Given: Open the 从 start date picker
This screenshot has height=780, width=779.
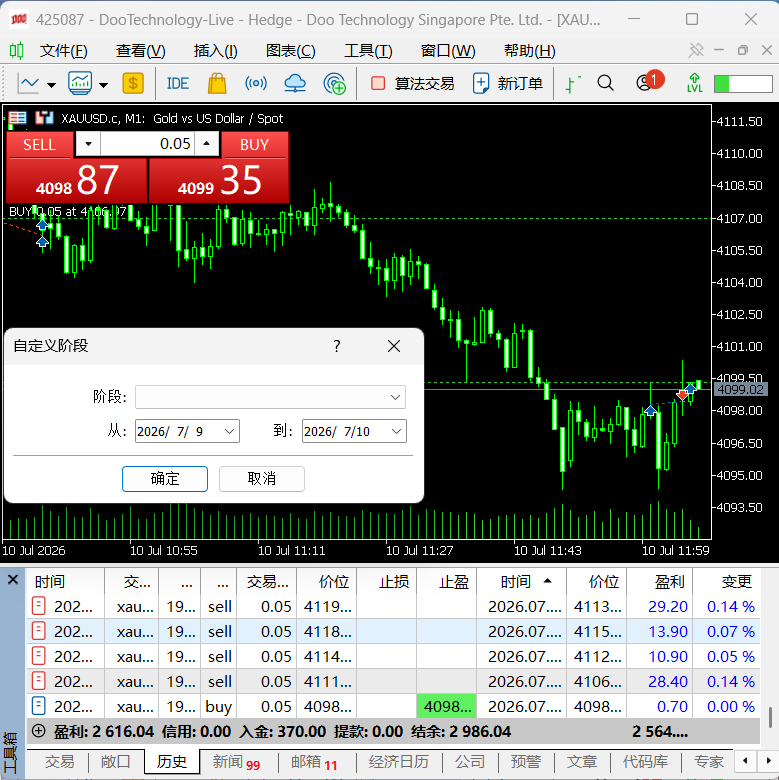Looking at the screenshot, I should (187, 431).
